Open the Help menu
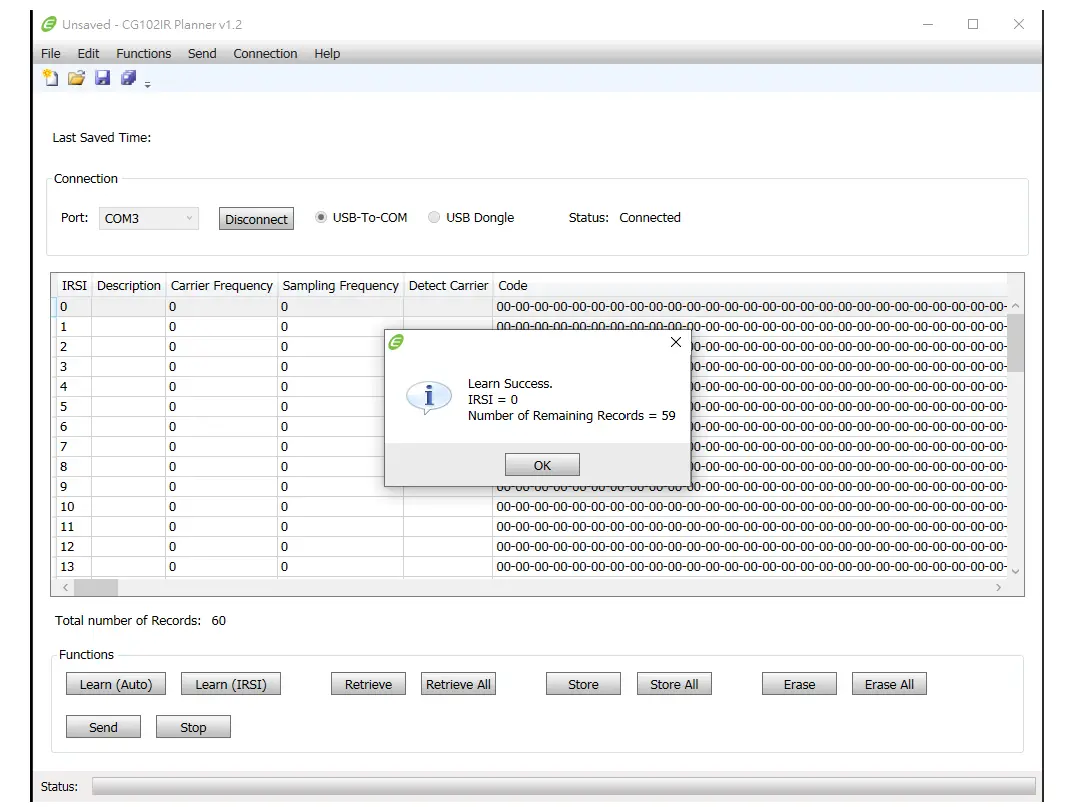 click(x=327, y=54)
